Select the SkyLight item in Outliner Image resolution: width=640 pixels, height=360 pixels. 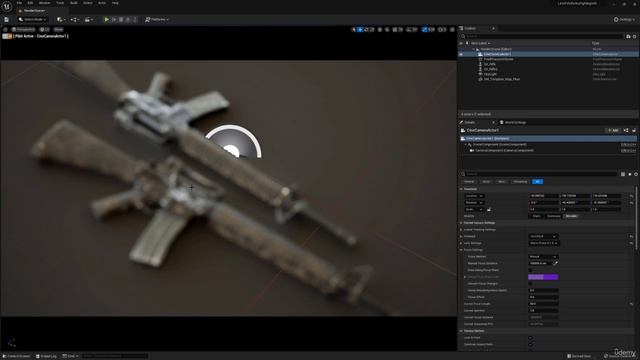[x=490, y=74]
